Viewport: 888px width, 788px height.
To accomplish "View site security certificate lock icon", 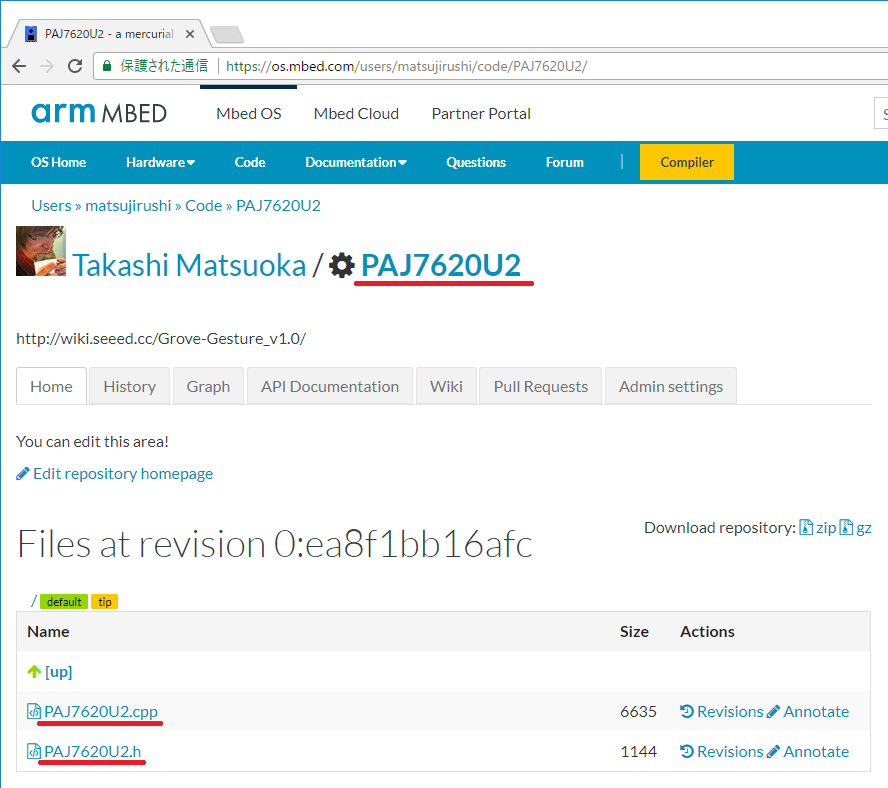I will pos(105,65).
